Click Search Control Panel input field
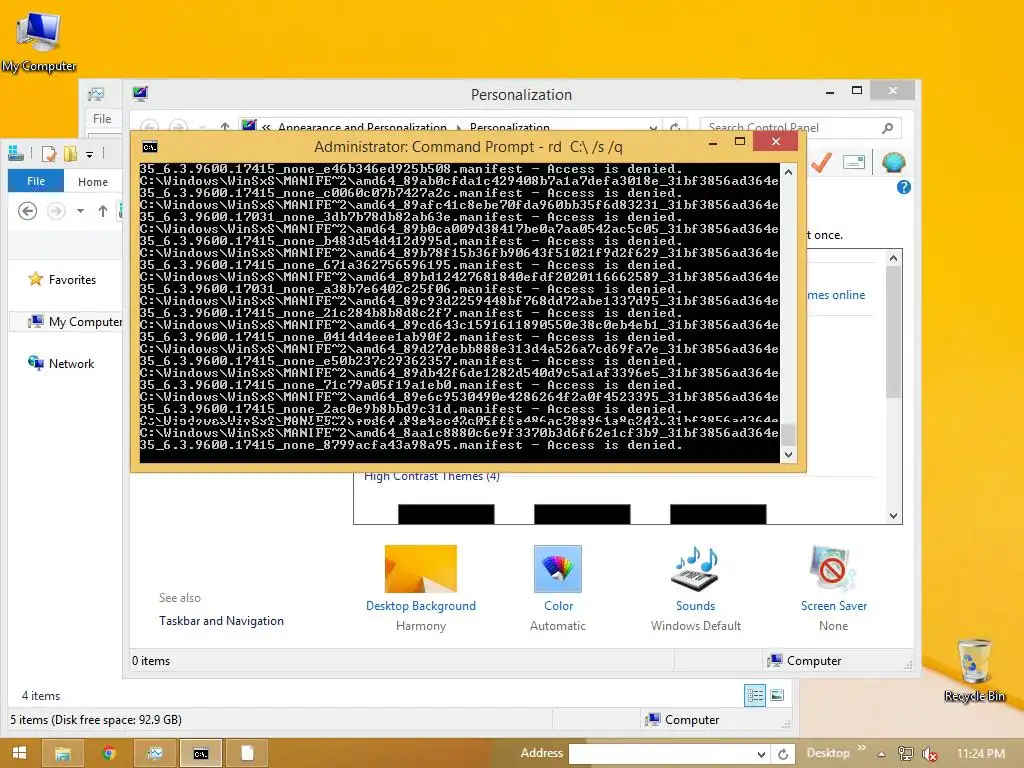Viewport: 1024px width, 768px height. click(x=790, y=127)
